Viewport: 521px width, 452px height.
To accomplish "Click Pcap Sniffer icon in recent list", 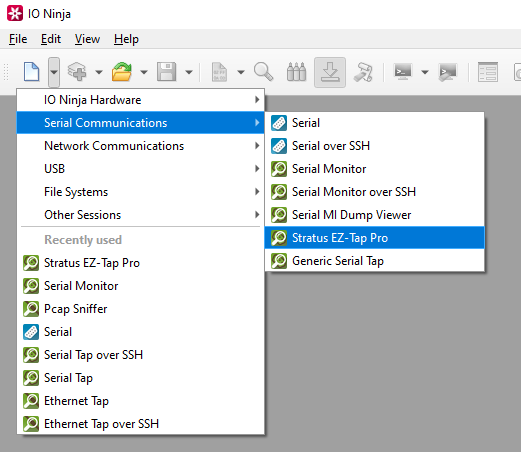I will [31, 309].
